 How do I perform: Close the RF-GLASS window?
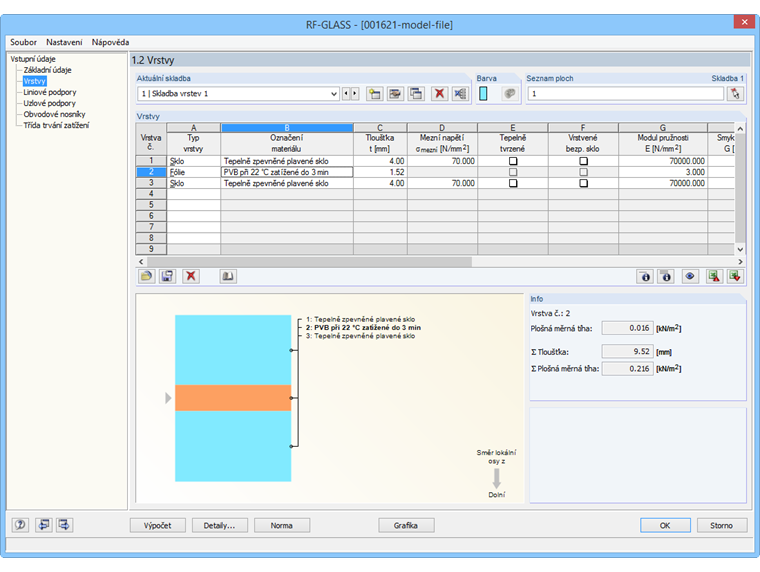pyautogui.click(x=744, y=22)
